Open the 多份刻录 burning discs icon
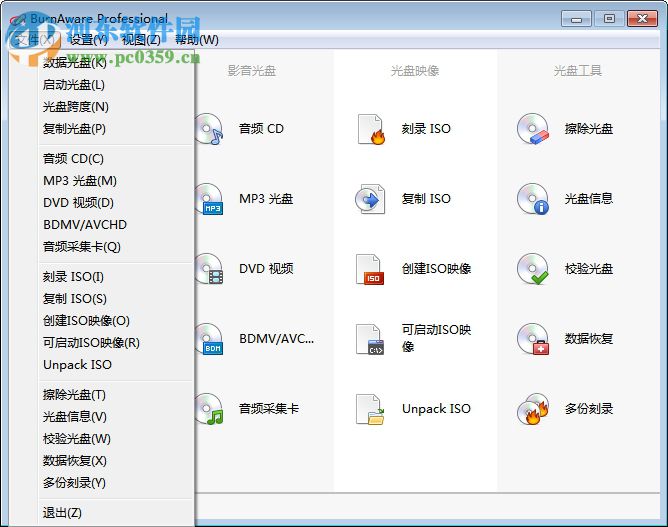The image size is (668, 527). (x=533, y=409)
